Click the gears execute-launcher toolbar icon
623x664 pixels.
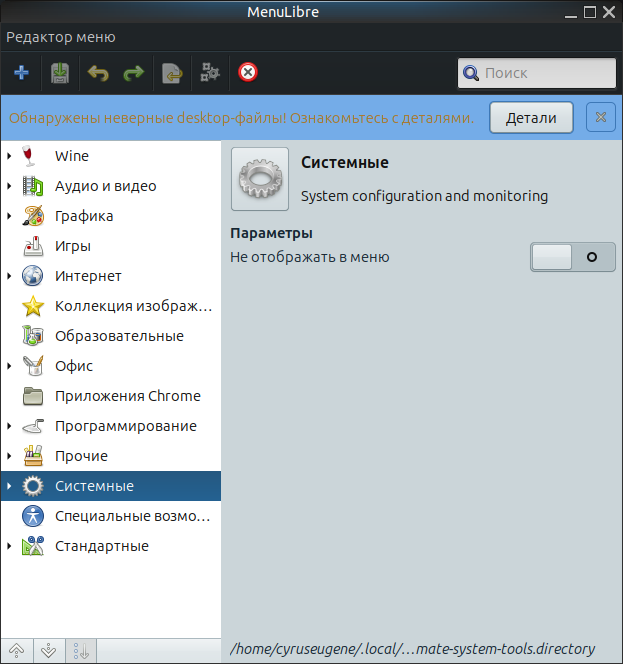[210, 72]
